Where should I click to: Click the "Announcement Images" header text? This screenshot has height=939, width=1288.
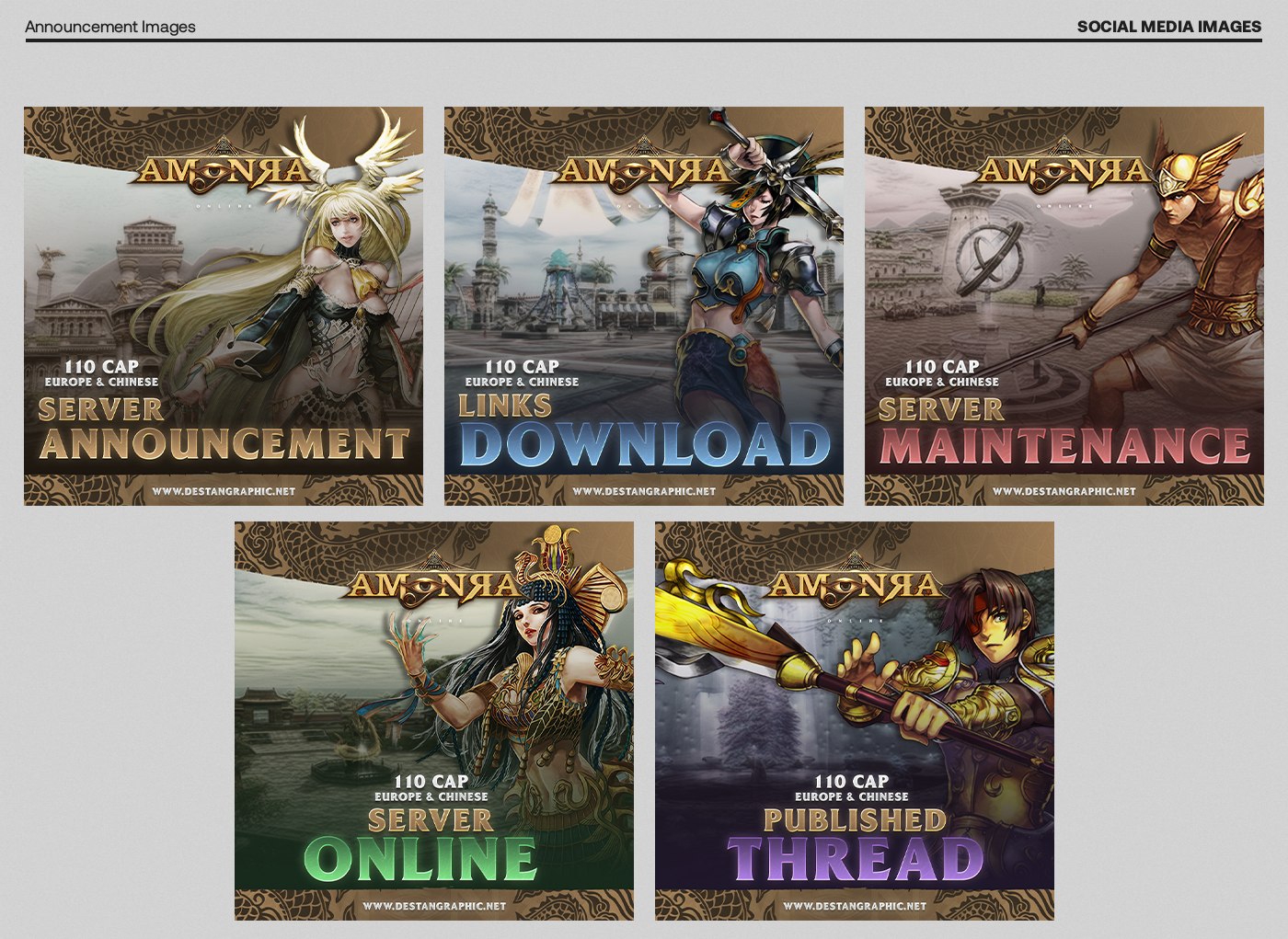(110, 27)
